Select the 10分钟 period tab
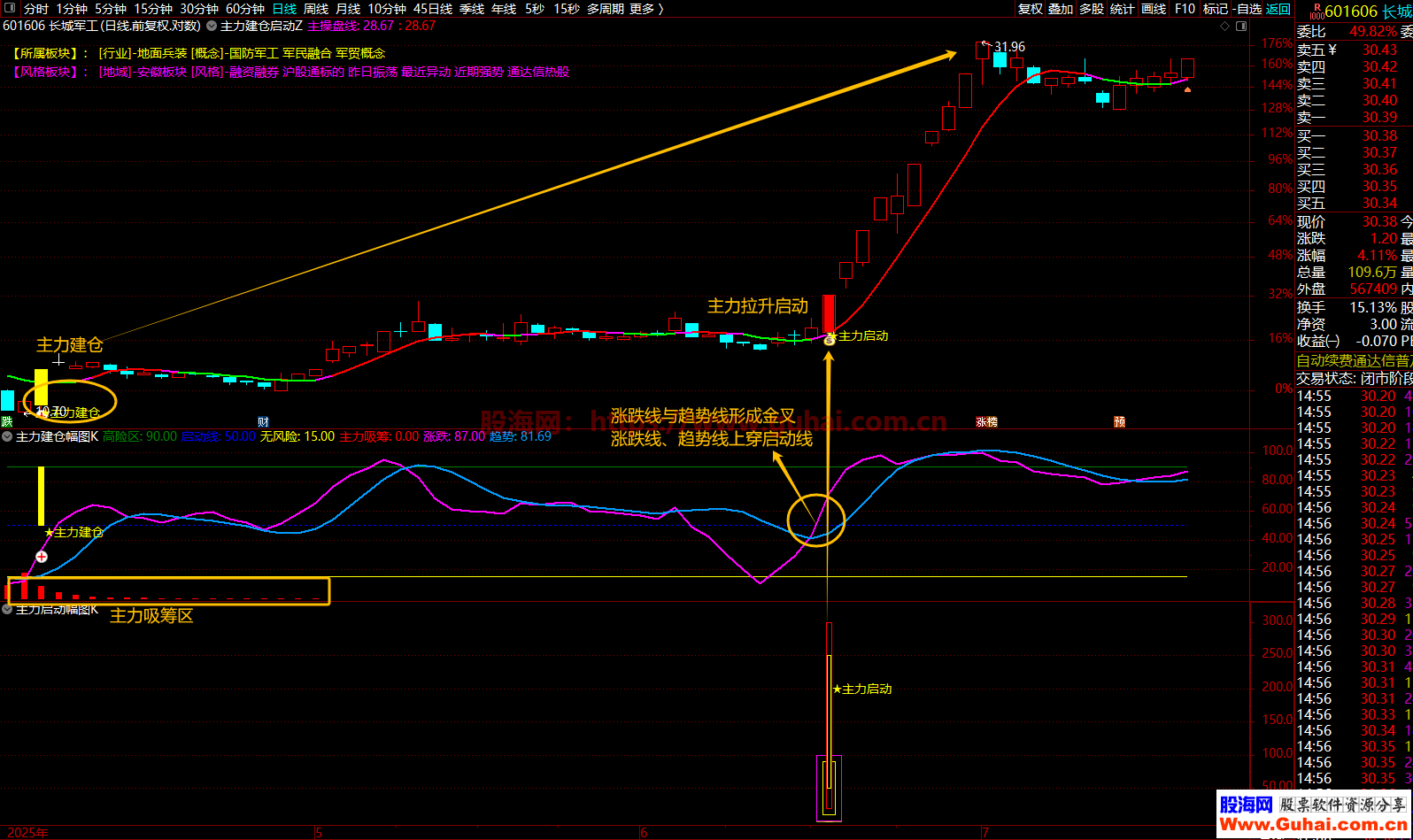This screenshot has width=1413, height=840. click(387, 9)
